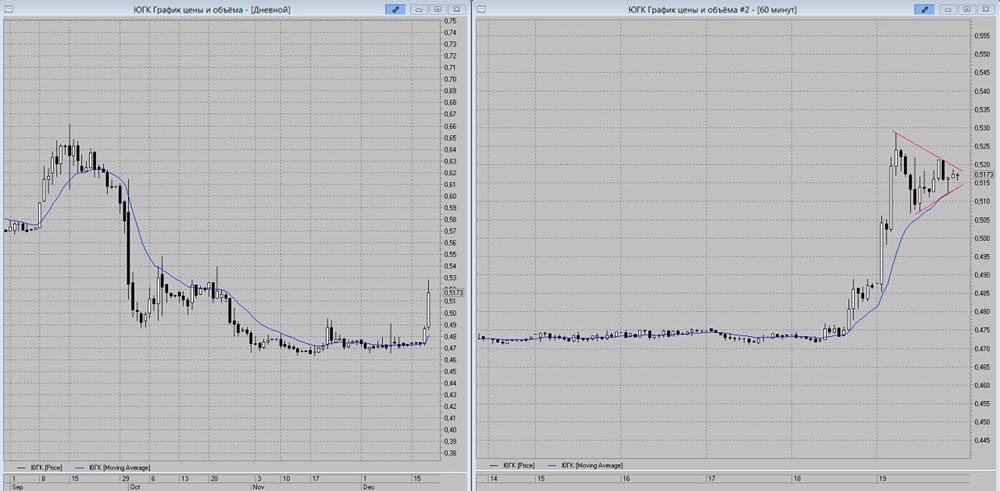
Task: Minimize the 60-minute chart window
Action: coord(949,9)
